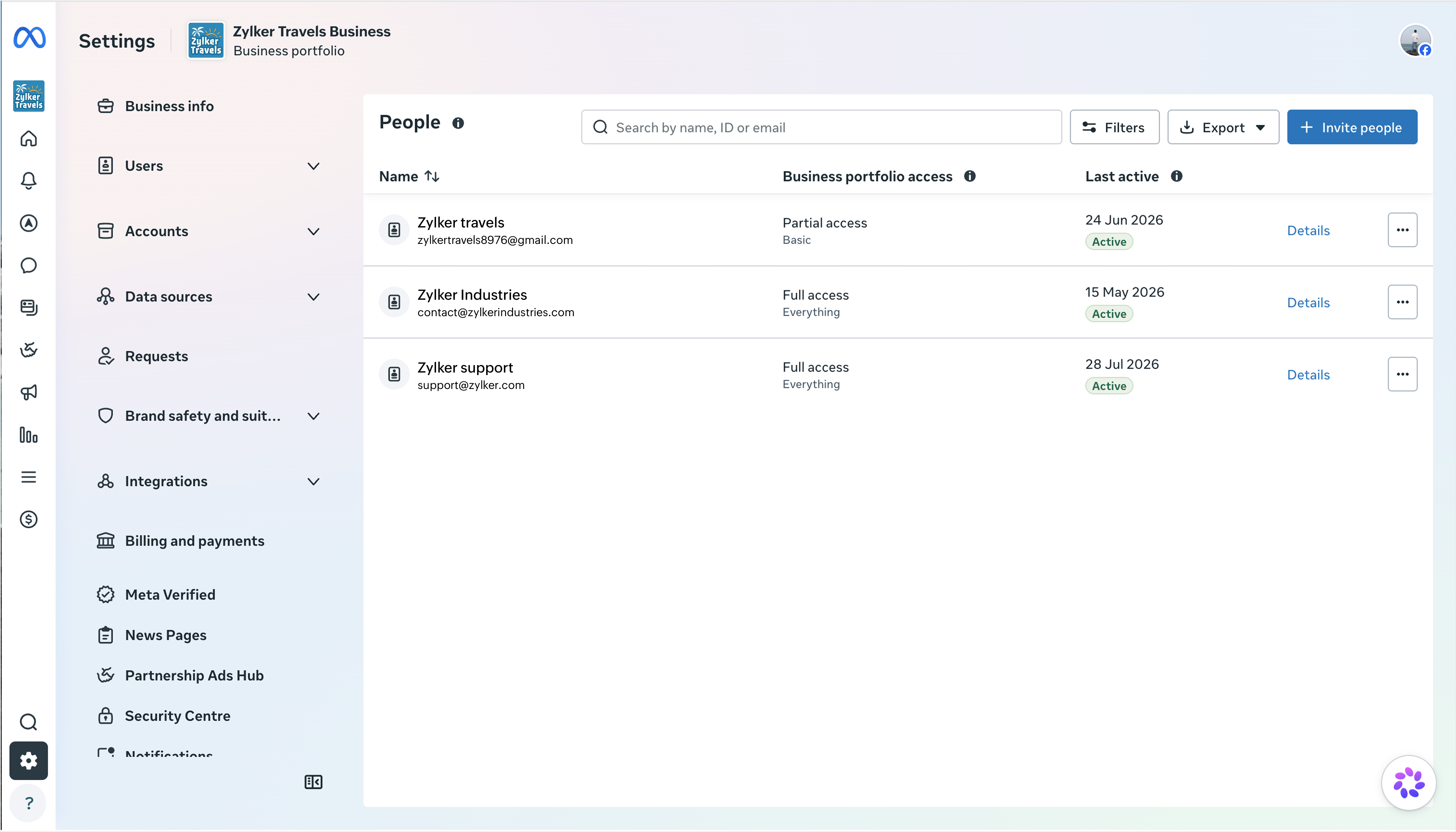This screenshot has width=1456, height=832.
Task: Open the billing dollar icon in left rail
Action: pos(29,519)
